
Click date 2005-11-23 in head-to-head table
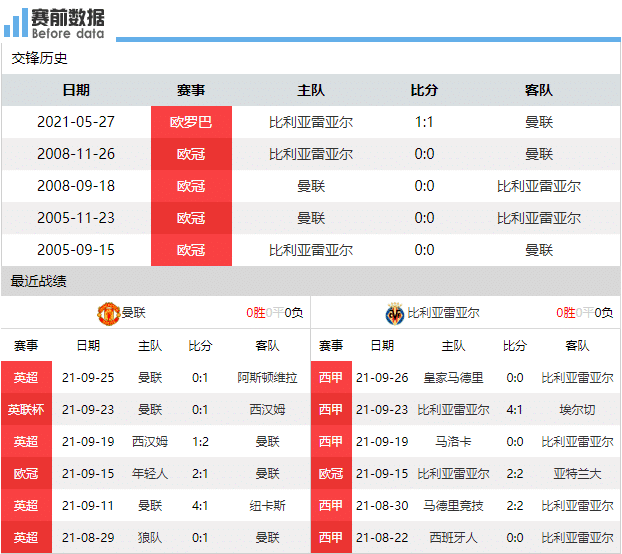[76, 218]
